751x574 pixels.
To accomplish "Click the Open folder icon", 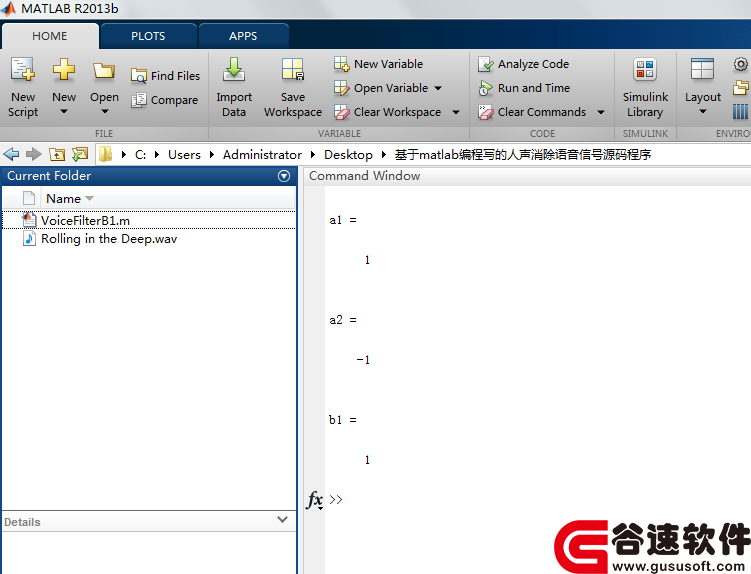I will click(x=104, y=70).
